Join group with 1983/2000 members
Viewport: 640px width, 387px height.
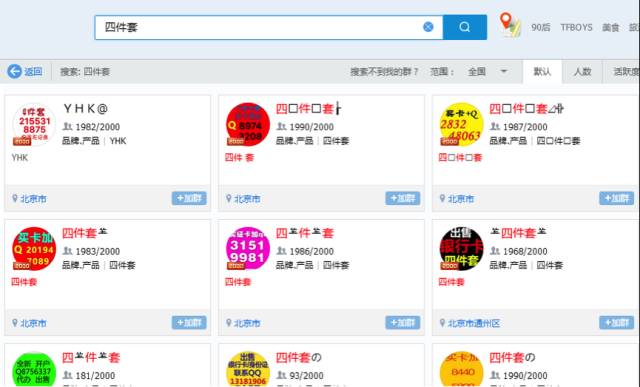[x=189, y=322]
